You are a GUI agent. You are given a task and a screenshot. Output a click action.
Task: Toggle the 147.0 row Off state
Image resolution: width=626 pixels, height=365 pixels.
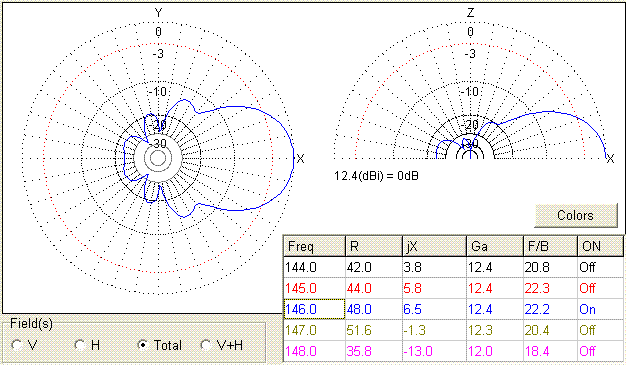coord(600,330)
